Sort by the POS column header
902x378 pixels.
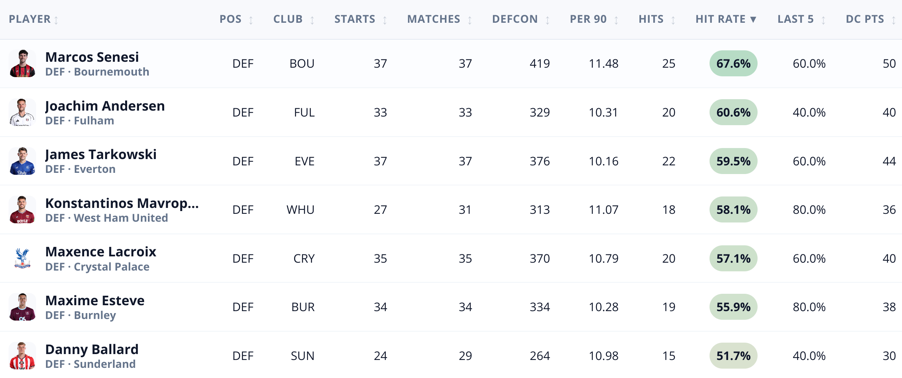(236, 19)
